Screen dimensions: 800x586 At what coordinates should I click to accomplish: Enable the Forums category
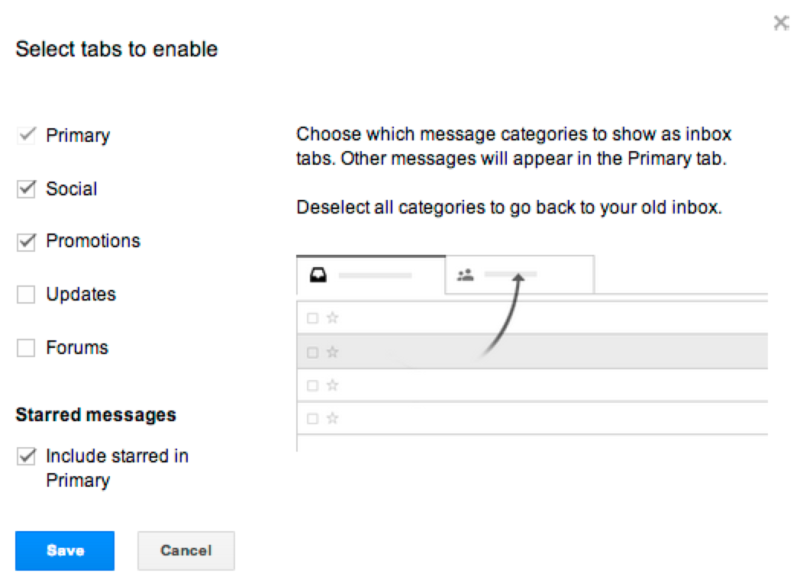[x=26, y=347]
